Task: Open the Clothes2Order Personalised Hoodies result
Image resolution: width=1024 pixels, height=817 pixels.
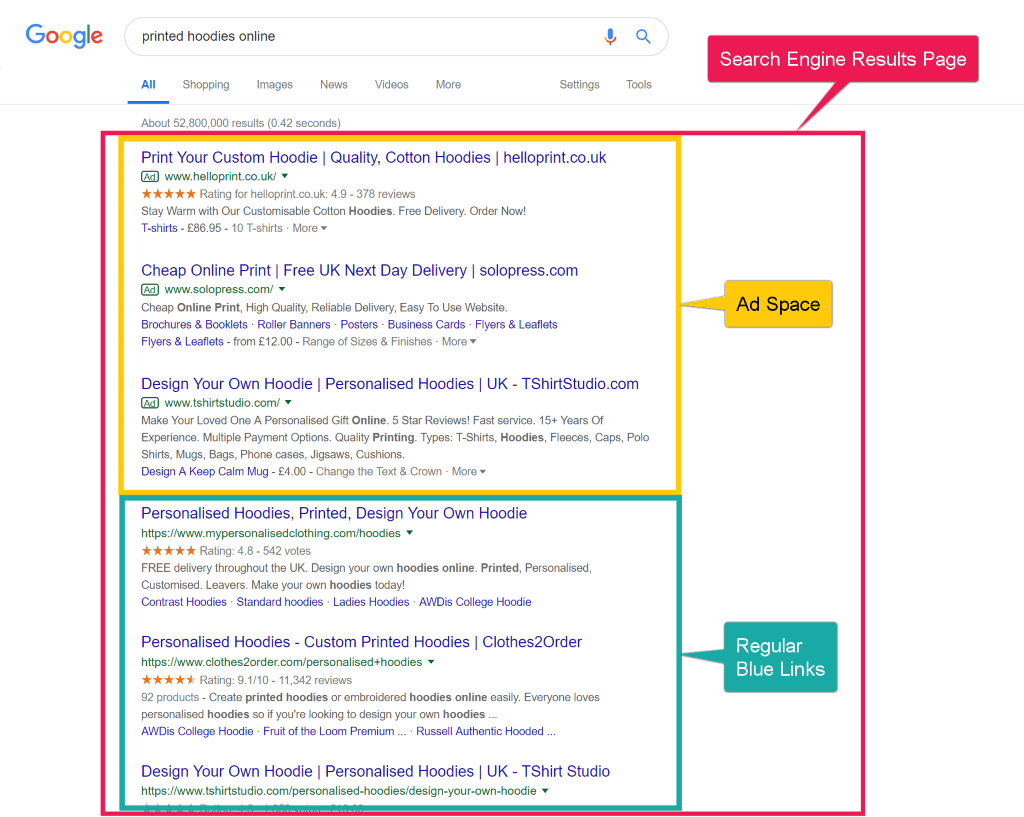Action: click(361, 642)
